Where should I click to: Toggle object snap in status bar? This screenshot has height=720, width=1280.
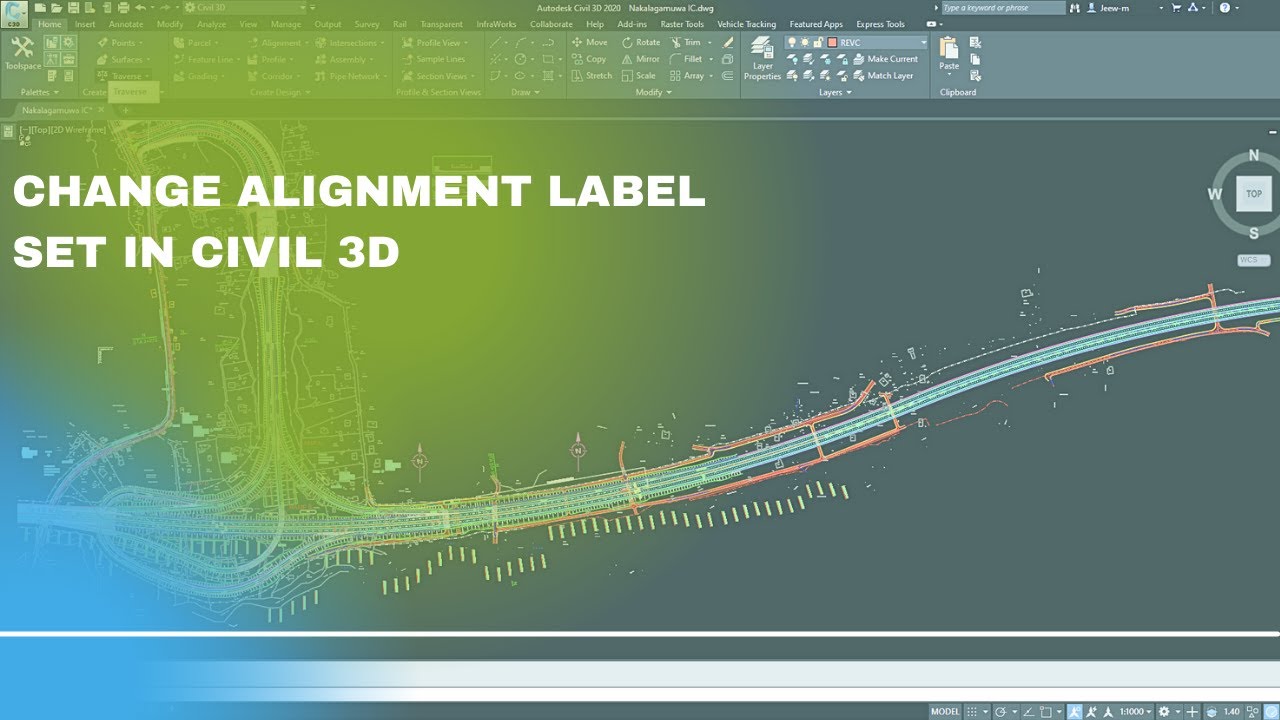(1046, 711)
